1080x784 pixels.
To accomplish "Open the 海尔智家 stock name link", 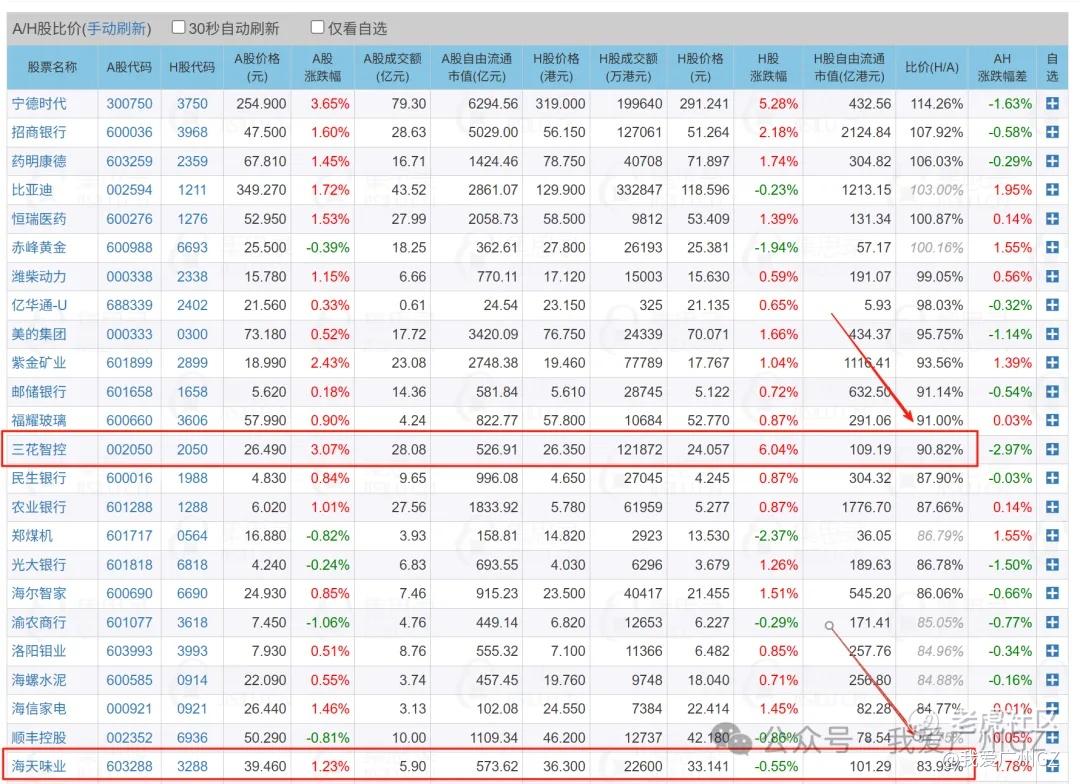I will tap(39, 593).
